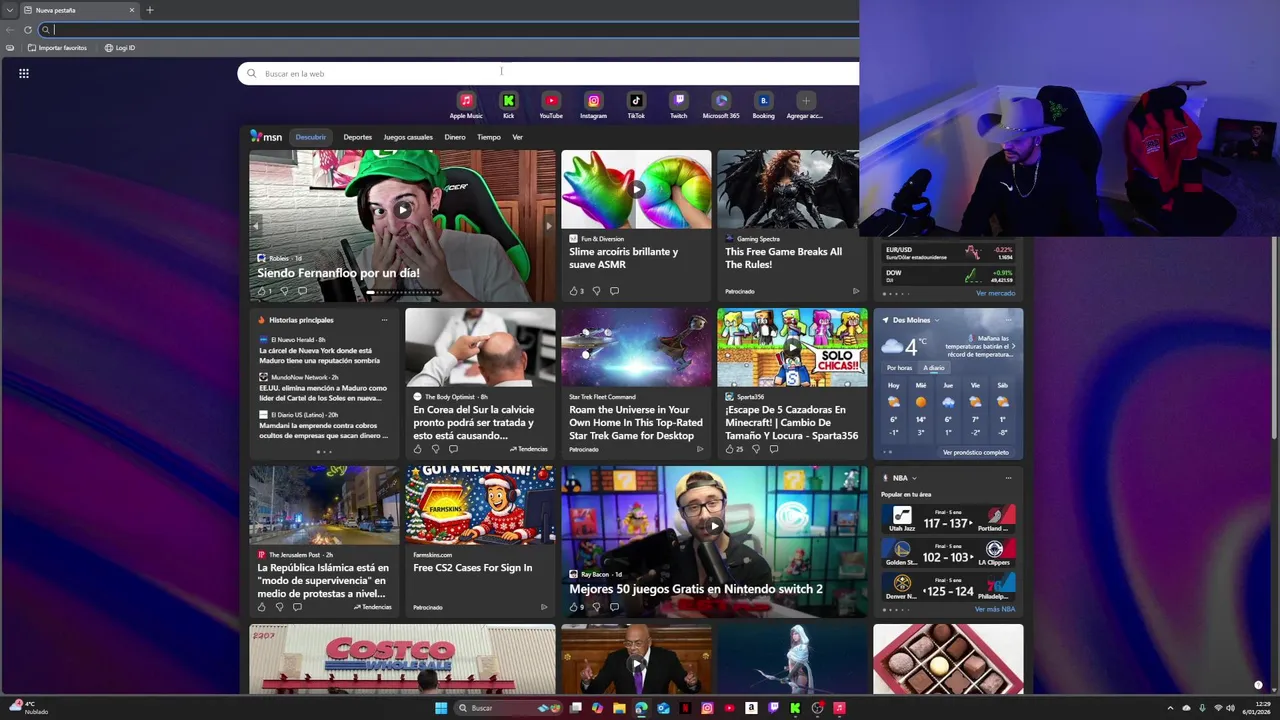Play the Nintendo Switch 2 games video
This screenshot has width=1280, height=720.
[x=714, y=525]
